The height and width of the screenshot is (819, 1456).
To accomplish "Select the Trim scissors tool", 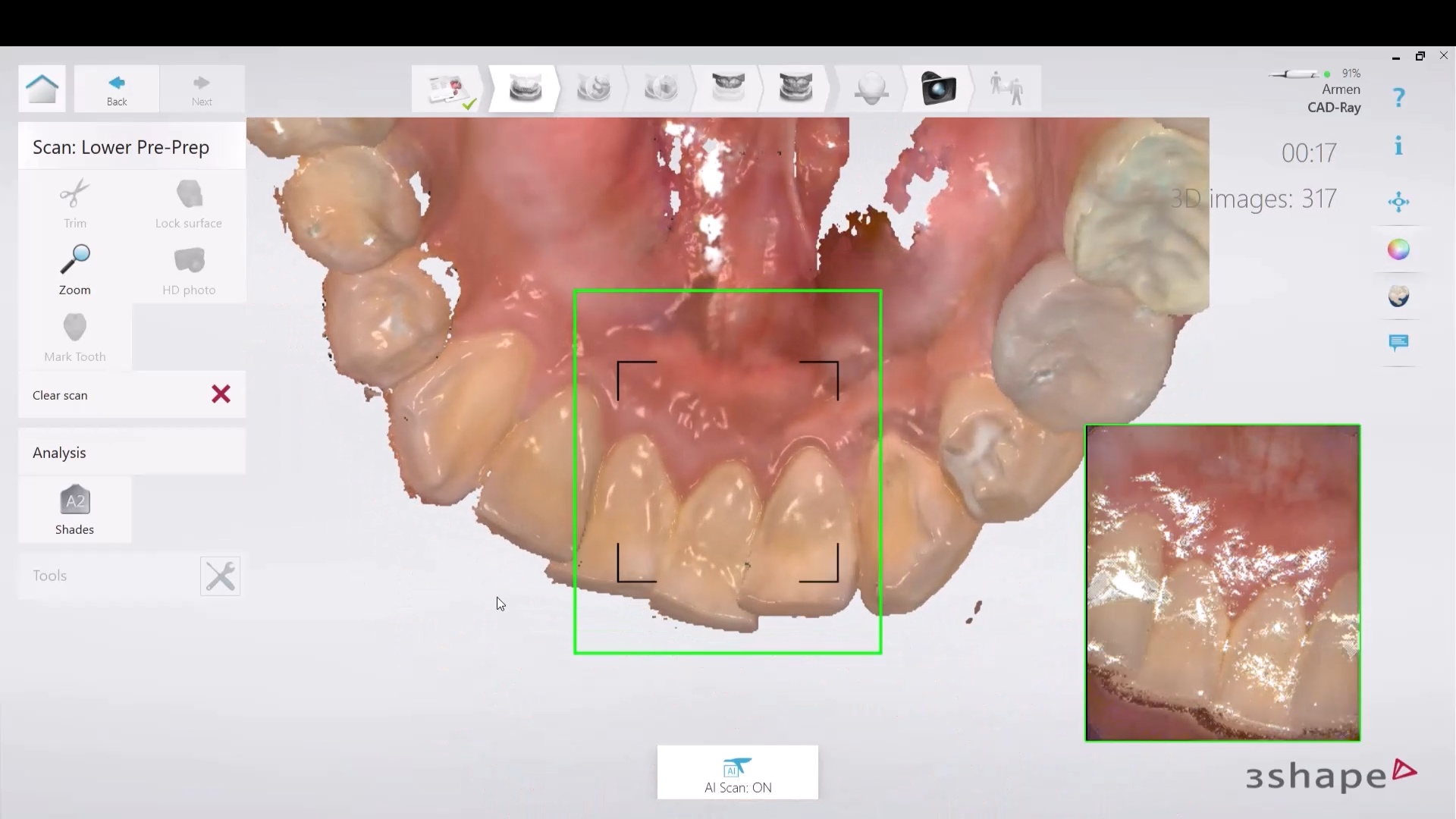I will pyautogui.click(x=74, y=203).
